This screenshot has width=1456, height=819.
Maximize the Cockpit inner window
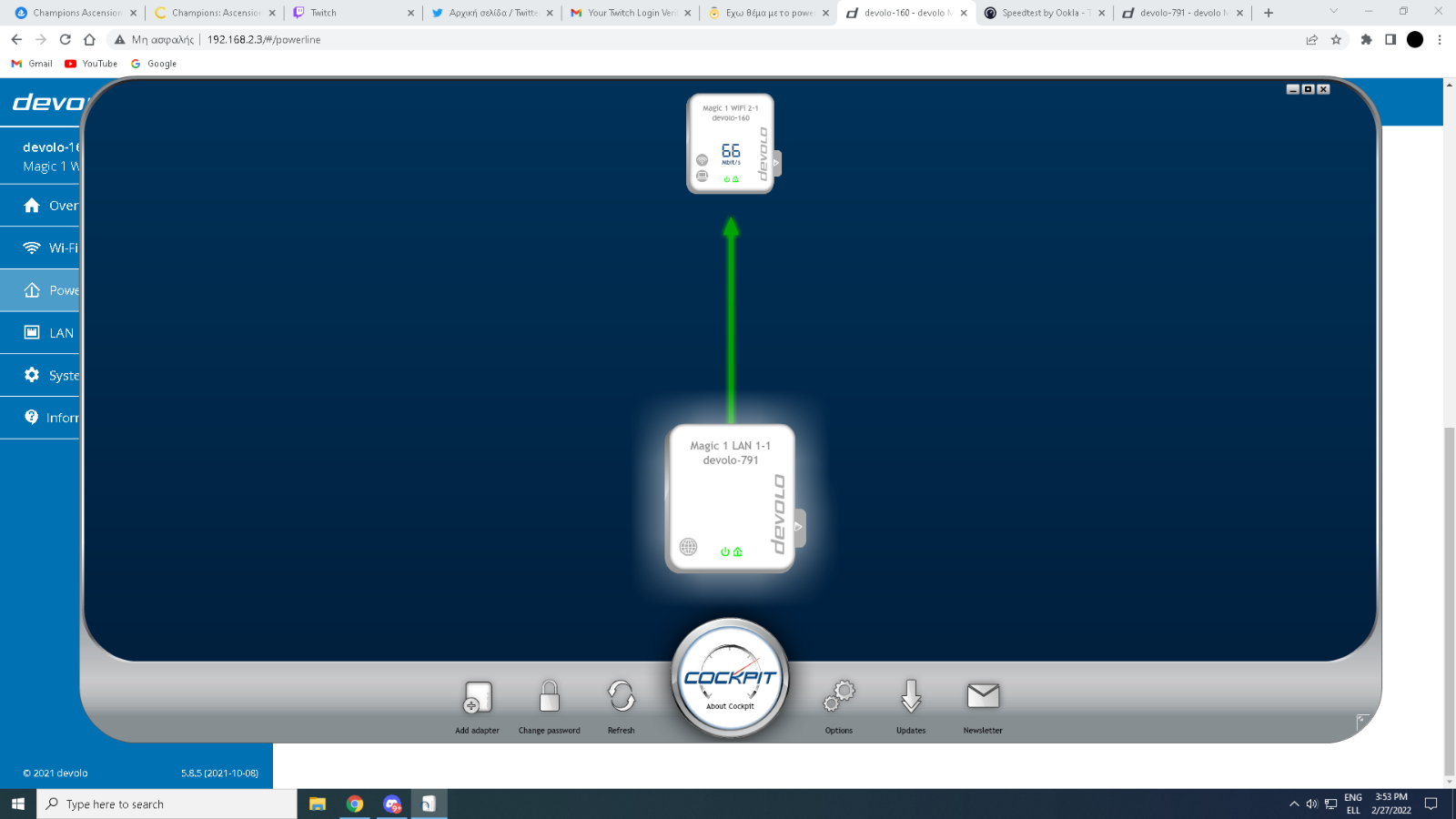[x=1308, y=89]
